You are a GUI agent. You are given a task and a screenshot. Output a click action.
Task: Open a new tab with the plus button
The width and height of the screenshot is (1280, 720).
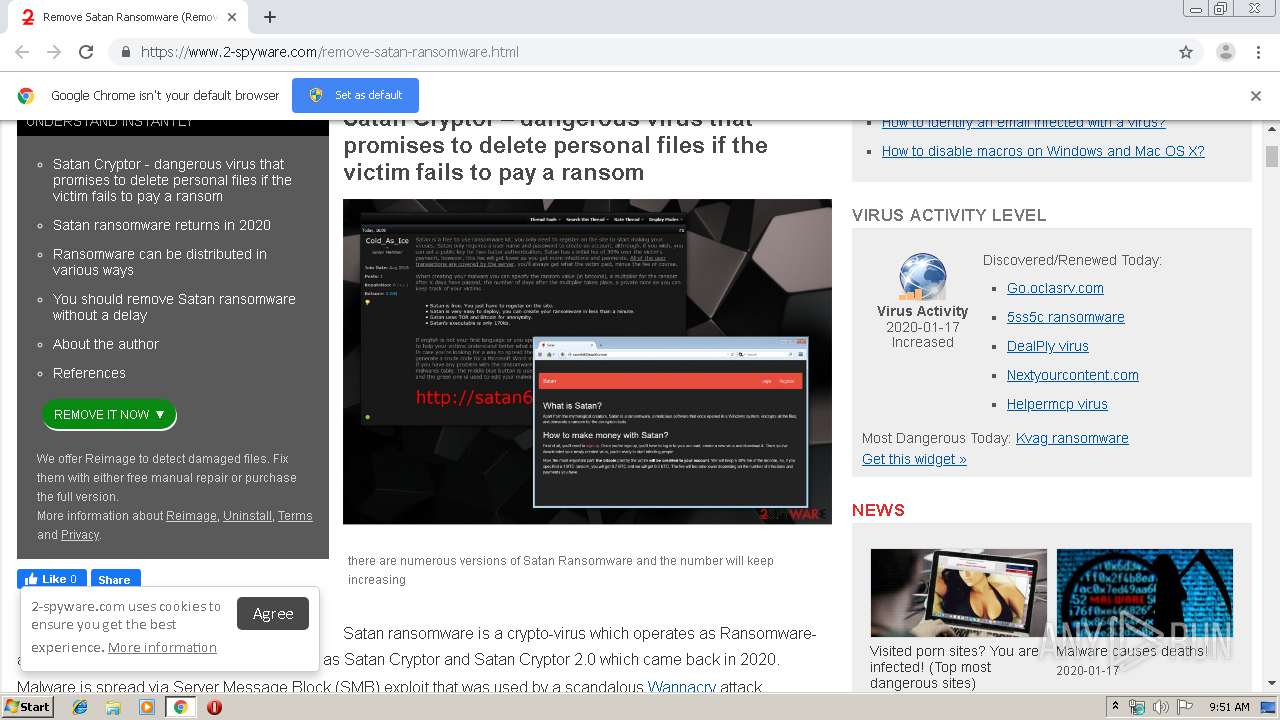(x=270, y=17)
